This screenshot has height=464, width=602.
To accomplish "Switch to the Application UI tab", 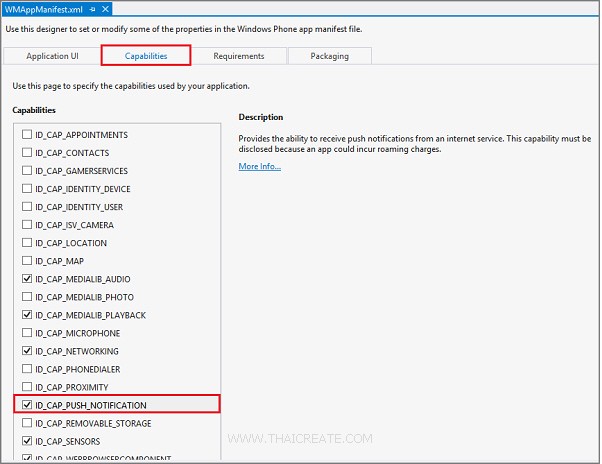I will pos(52,56).
